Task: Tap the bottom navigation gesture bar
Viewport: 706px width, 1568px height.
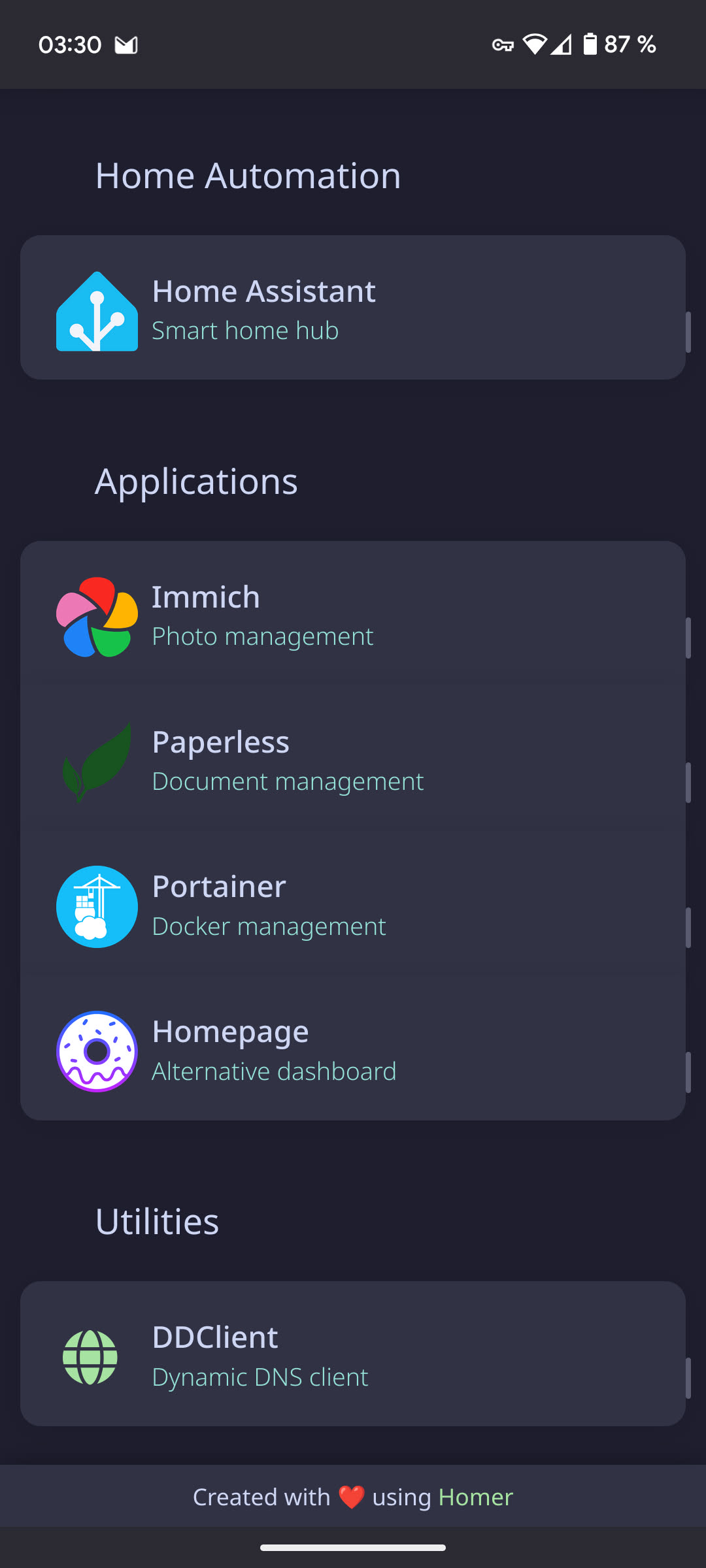Action: tap(353, 1548)
